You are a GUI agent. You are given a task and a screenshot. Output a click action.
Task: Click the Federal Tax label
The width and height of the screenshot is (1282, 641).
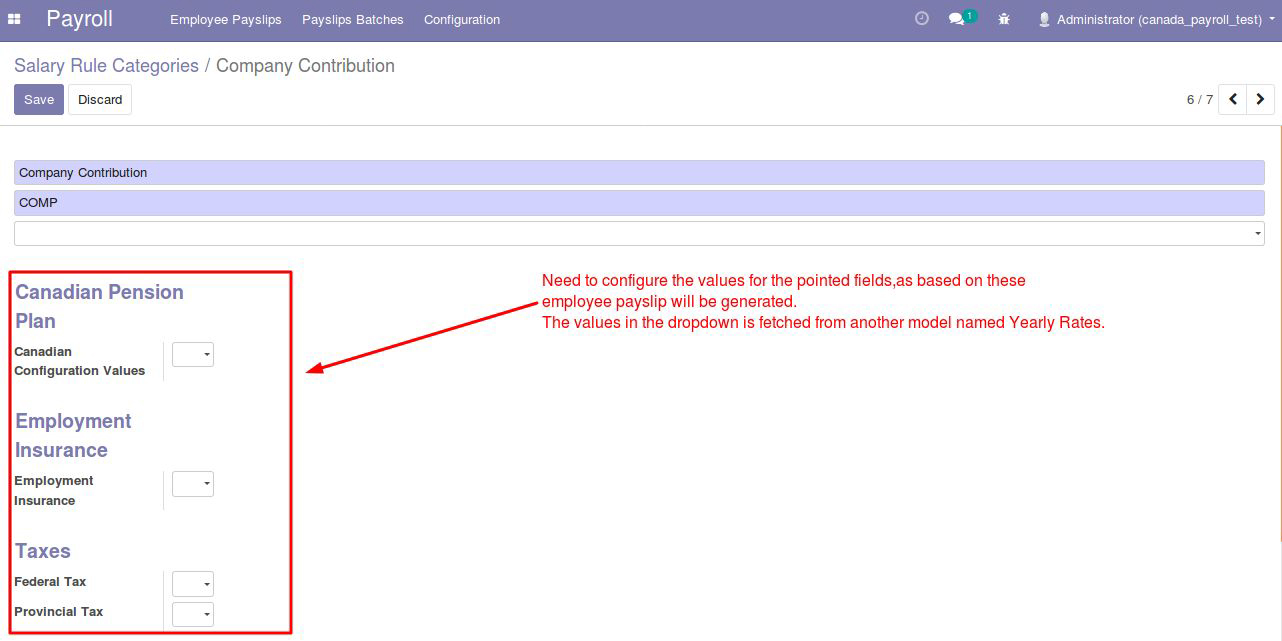point(50,582)
